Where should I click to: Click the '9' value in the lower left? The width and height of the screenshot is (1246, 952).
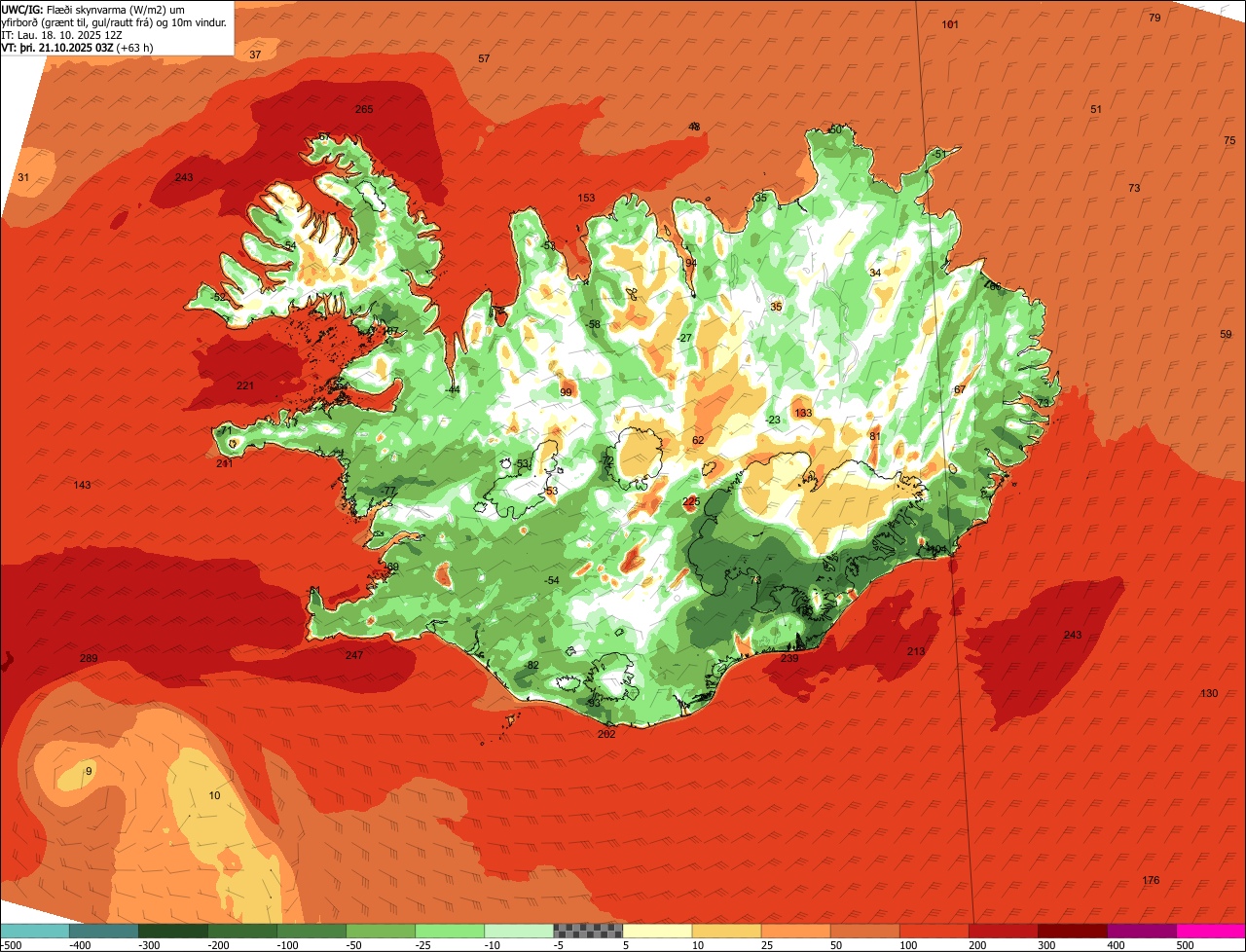(x=89, y=771)
